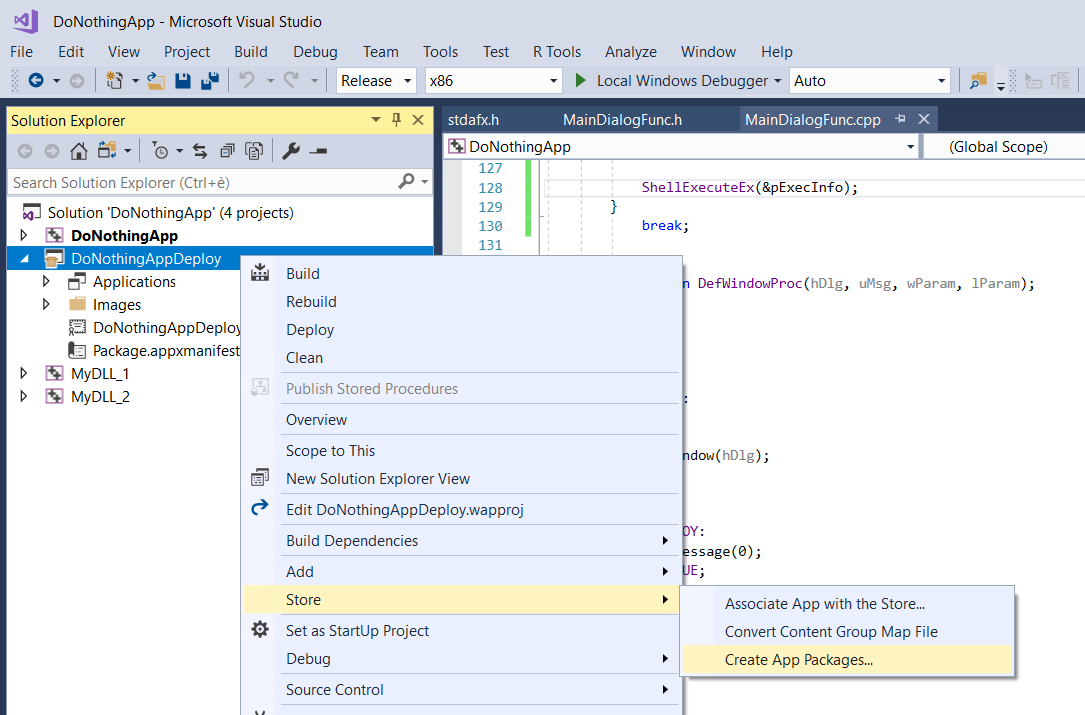Open the Debug menu in the menu bar

click(316, 52)
